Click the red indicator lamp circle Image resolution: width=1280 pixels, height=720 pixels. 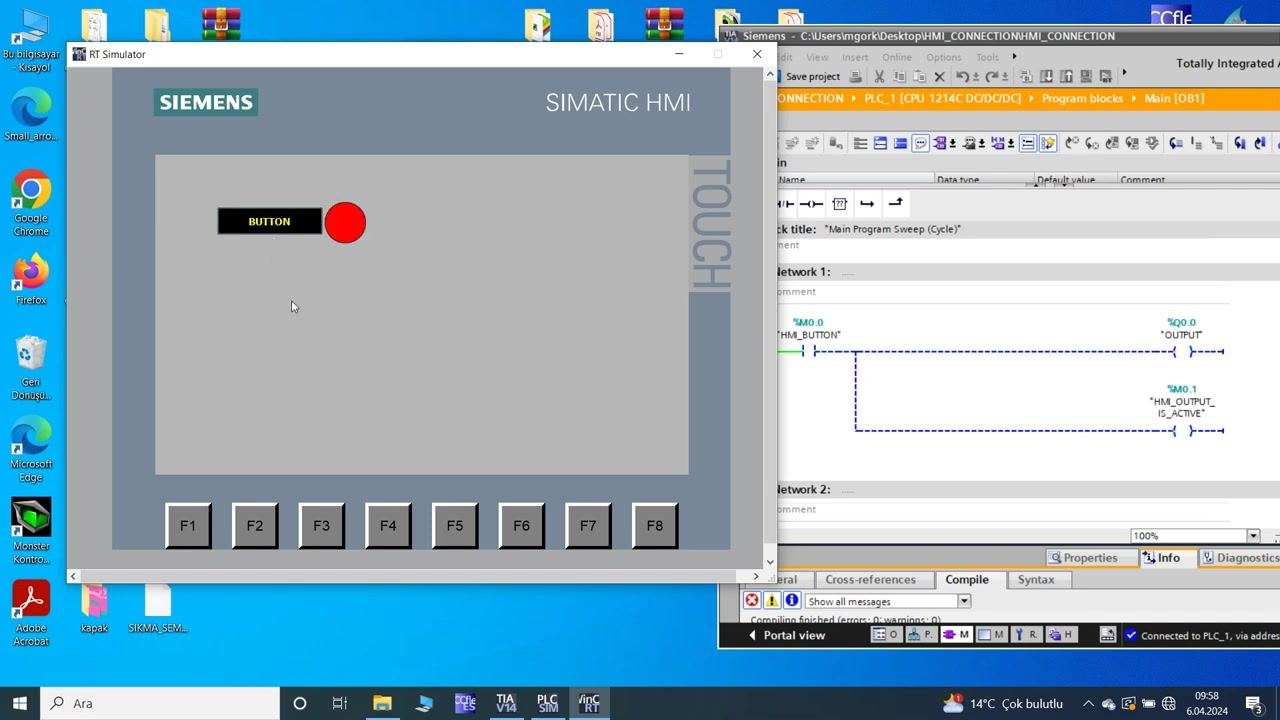coord(345,222)
